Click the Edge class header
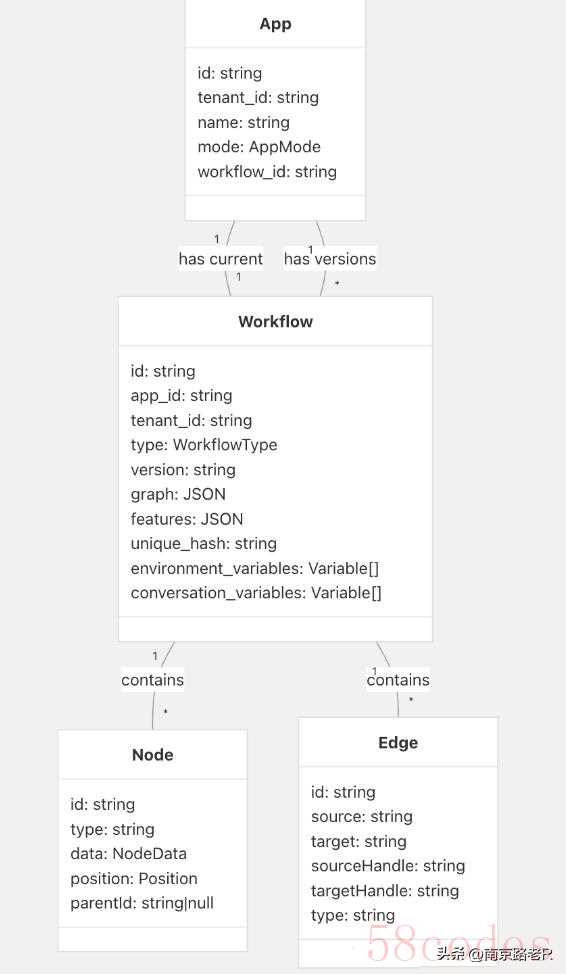Viewport: 566px width, 974px height. [x=398, y=742]
